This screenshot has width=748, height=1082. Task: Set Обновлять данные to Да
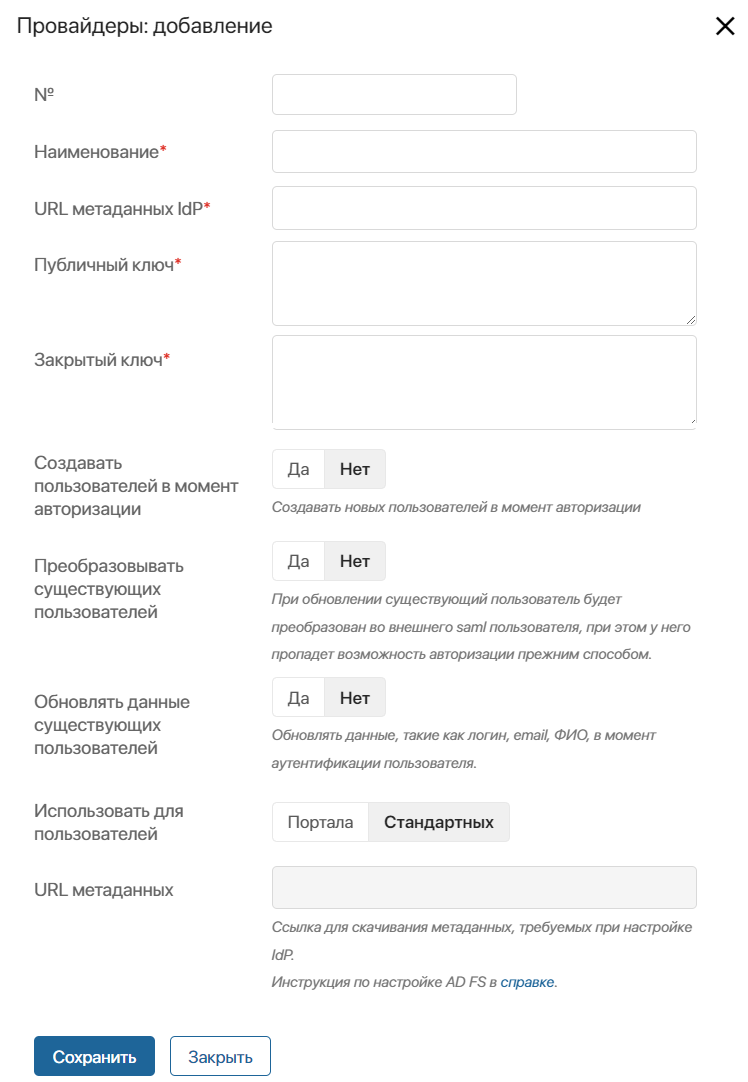pyautogui.click(x=298, y=698)
